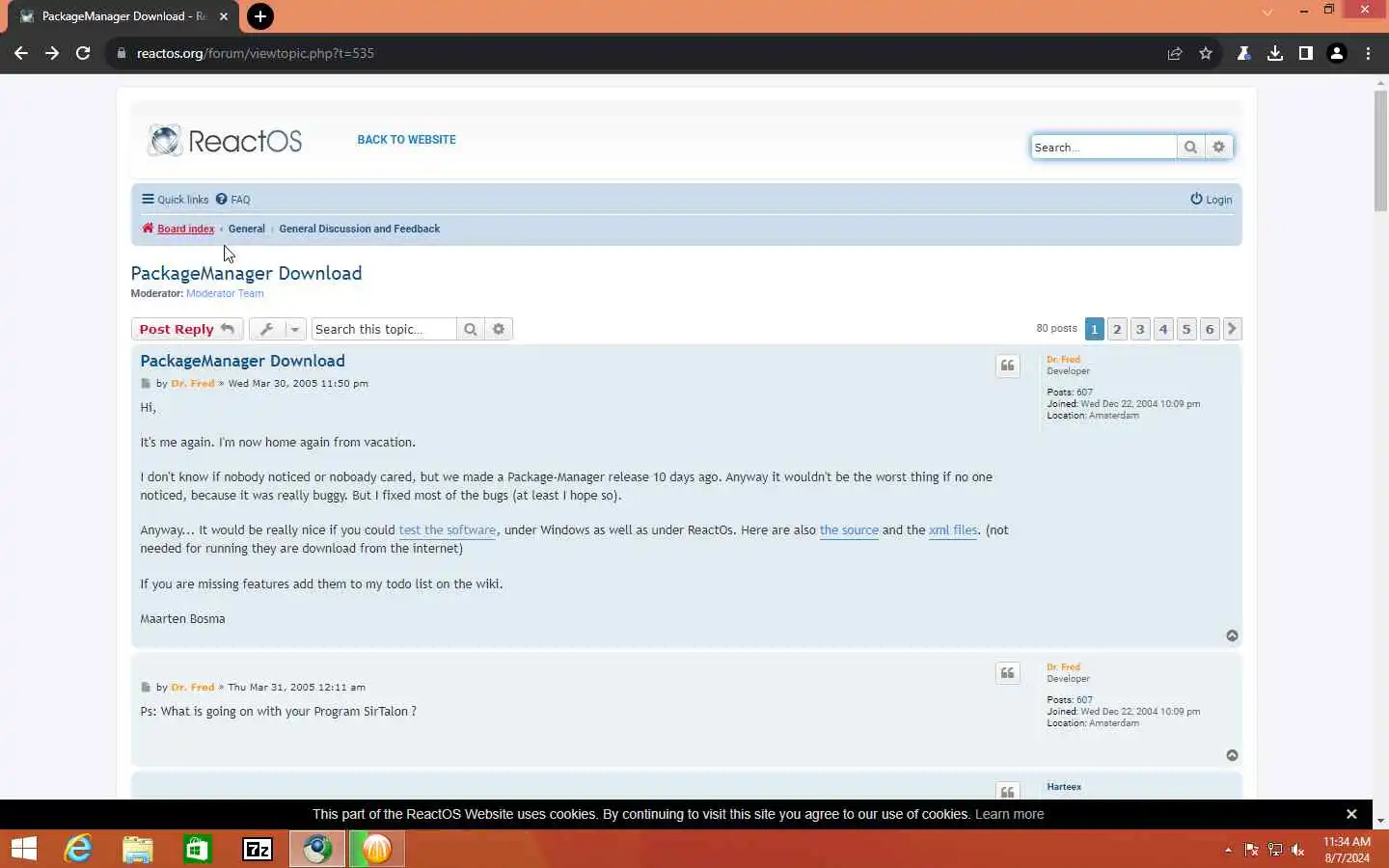Open topic tools wrench dropdown

pos(278,329)
